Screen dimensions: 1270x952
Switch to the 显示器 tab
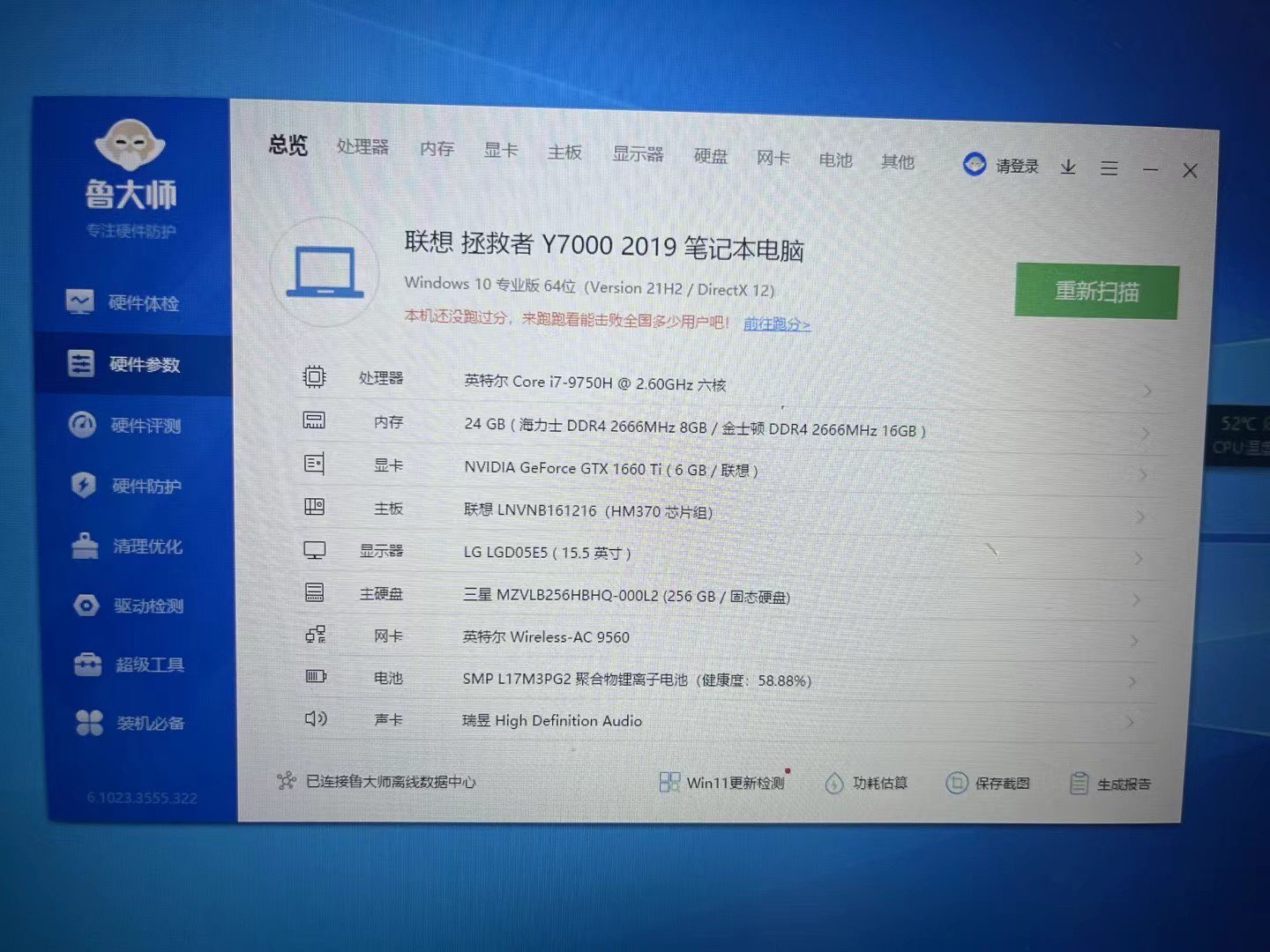click(x=638, y=154)
